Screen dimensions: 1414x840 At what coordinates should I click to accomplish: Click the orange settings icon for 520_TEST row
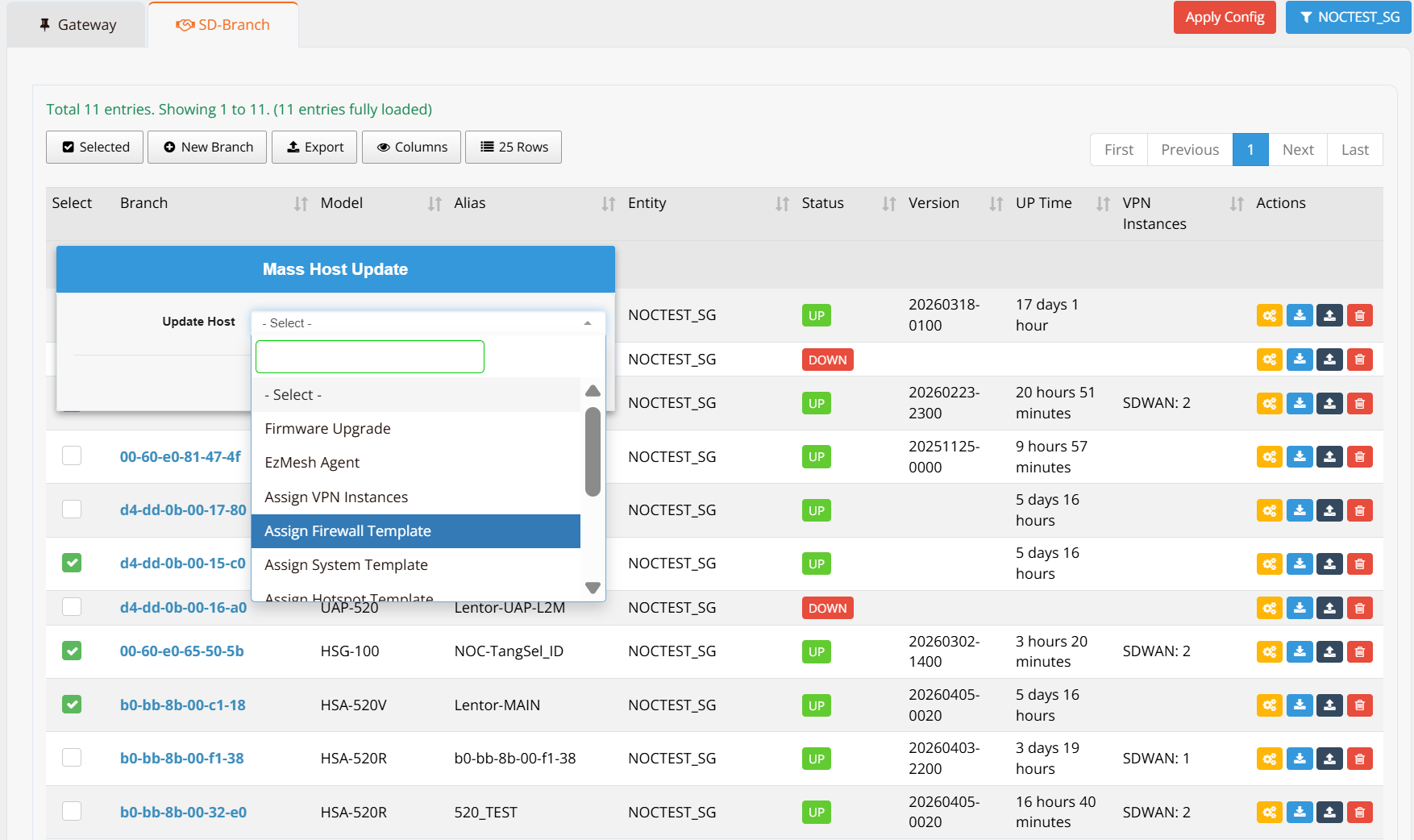[1269, 812]
